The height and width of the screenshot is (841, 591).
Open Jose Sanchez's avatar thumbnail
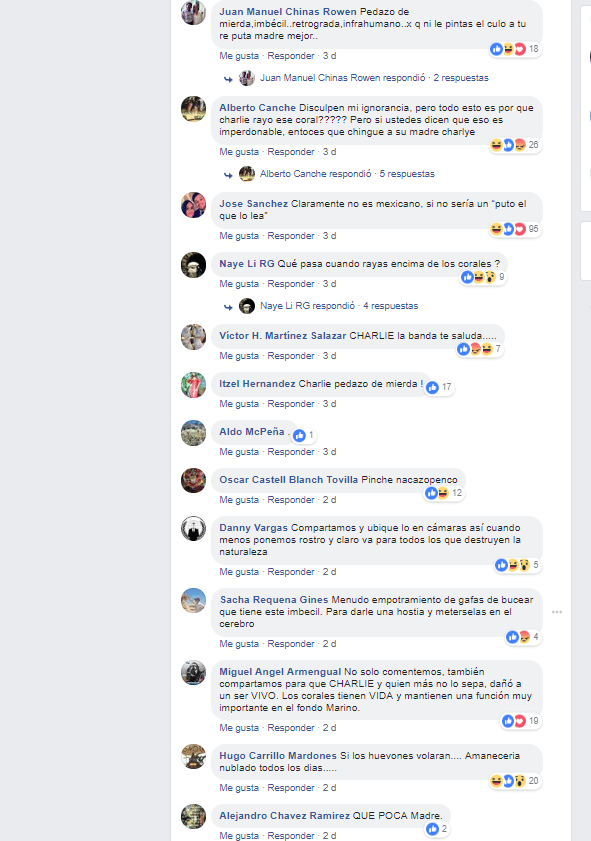[x=193, y=205]
